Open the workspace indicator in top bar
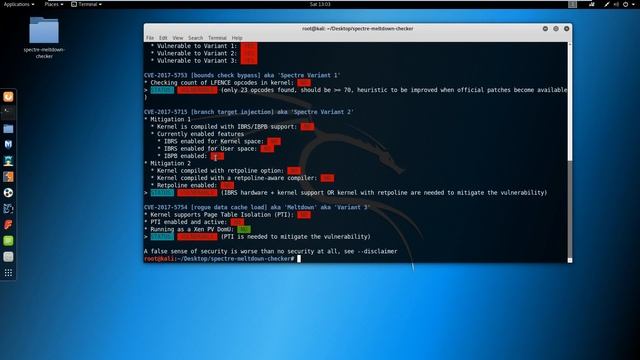 click(573, 4)
